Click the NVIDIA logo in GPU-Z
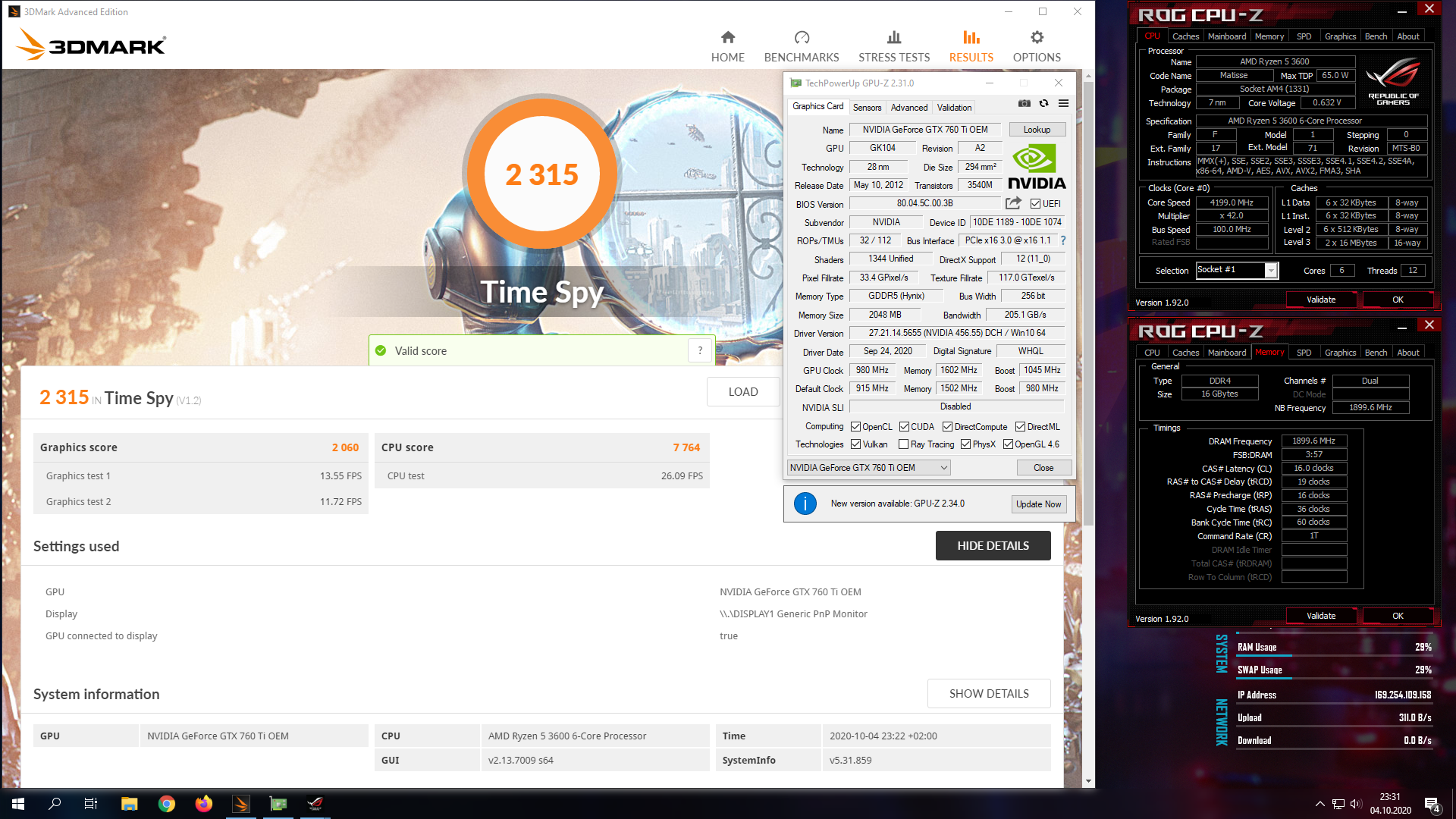Viewport: 1456px width, 819px height. point(1036,167)
